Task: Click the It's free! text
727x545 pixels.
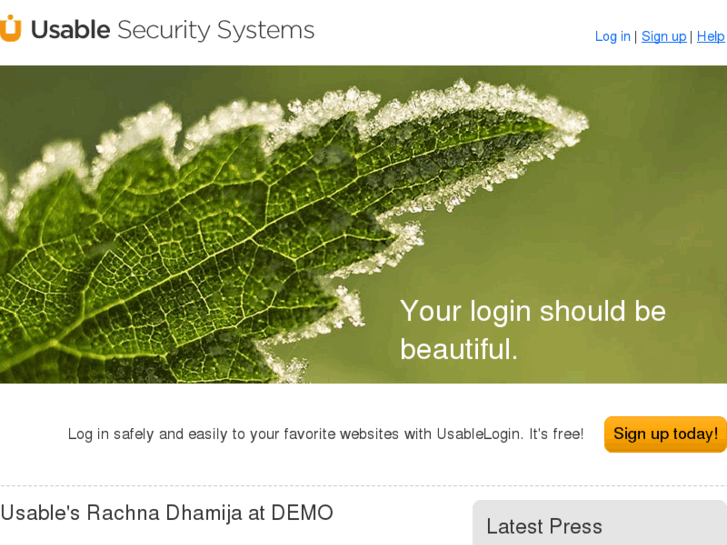Action: 556,434
